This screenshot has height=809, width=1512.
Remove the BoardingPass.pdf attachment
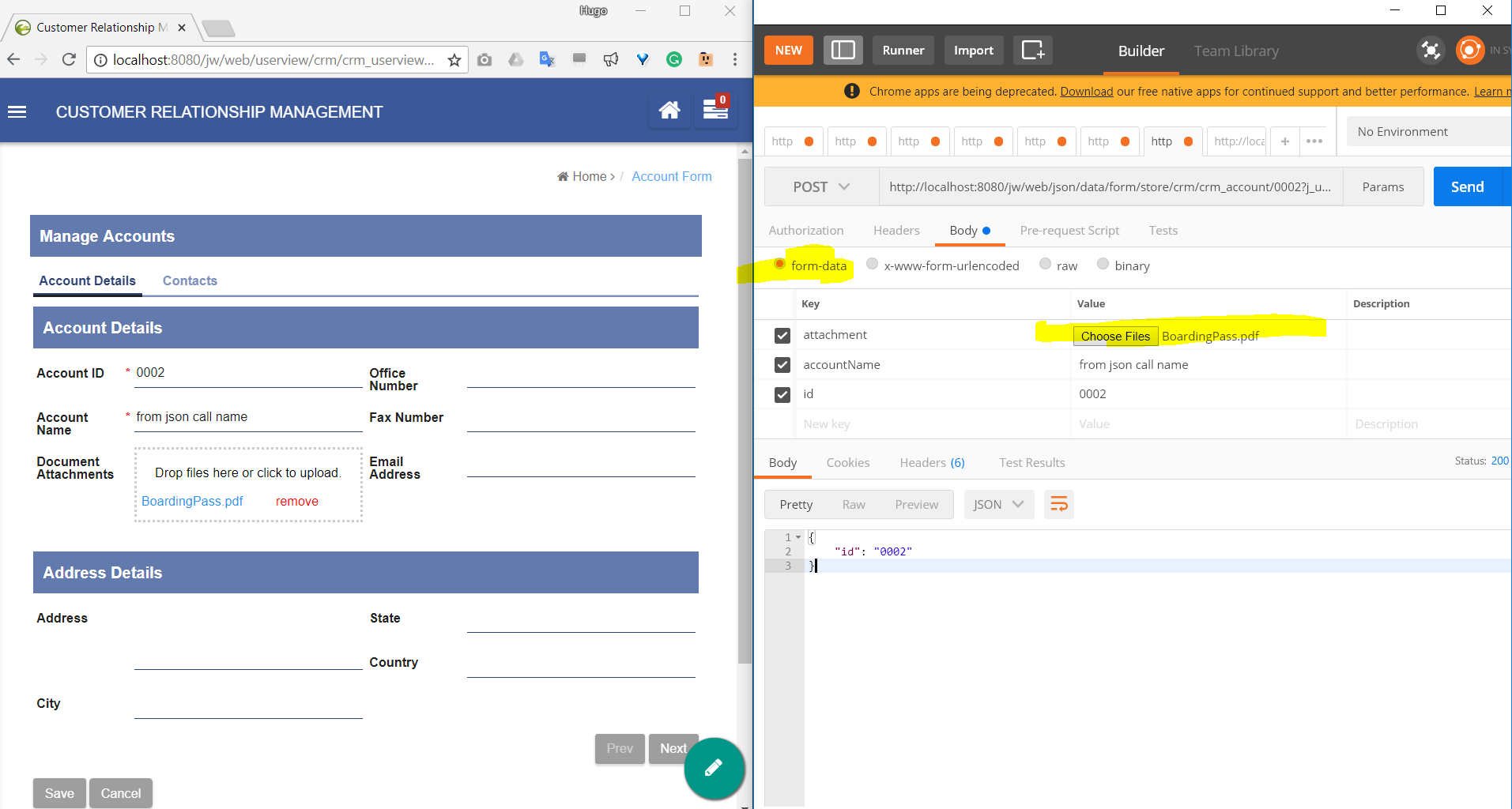297,501
